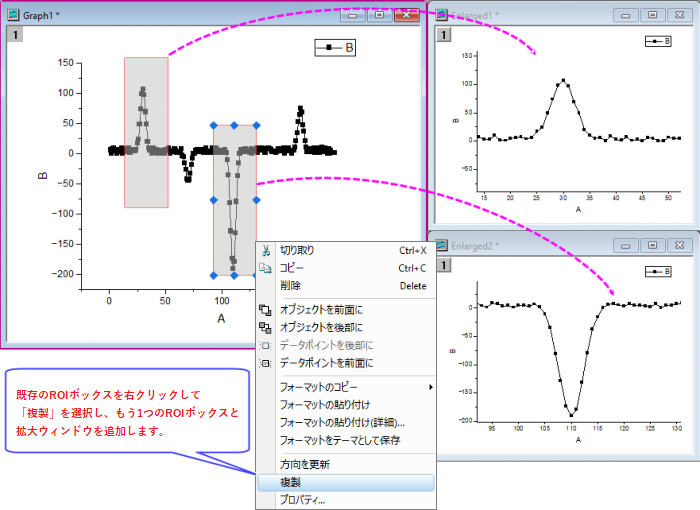Screen dimensions: 700x510
Task: Click layer 1 button in Graph1
Action: click(x=15, y=35)
